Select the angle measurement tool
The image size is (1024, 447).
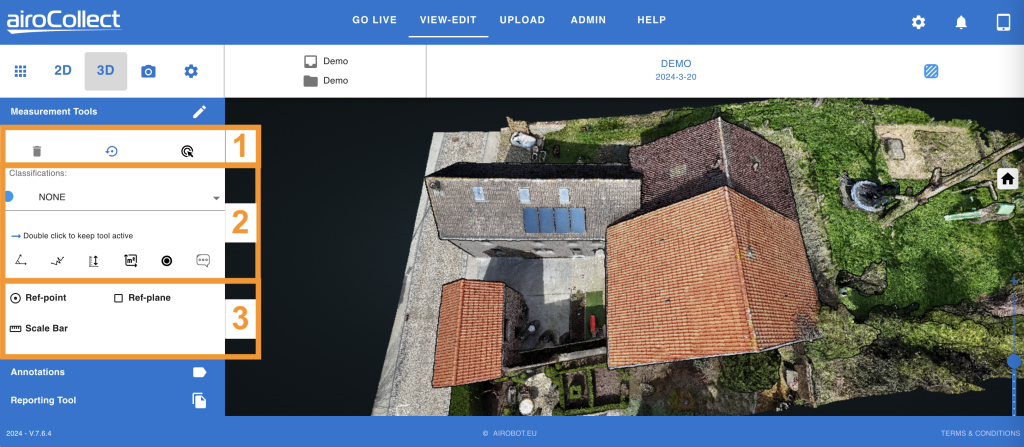pyautogui.click(x=21, y=260)
